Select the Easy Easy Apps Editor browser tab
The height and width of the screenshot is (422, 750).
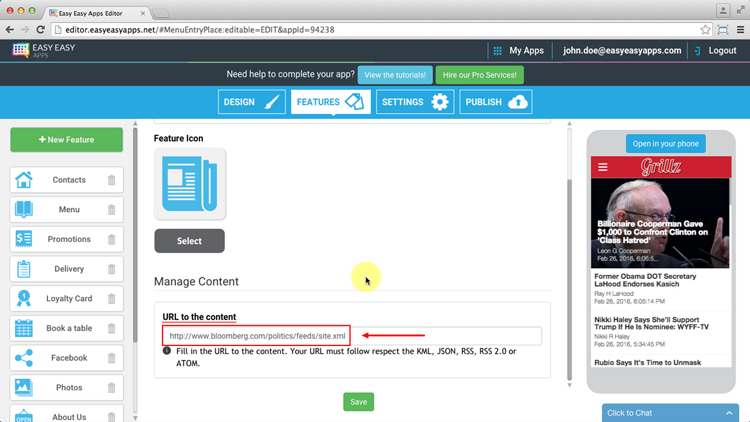tap(96, 13)
